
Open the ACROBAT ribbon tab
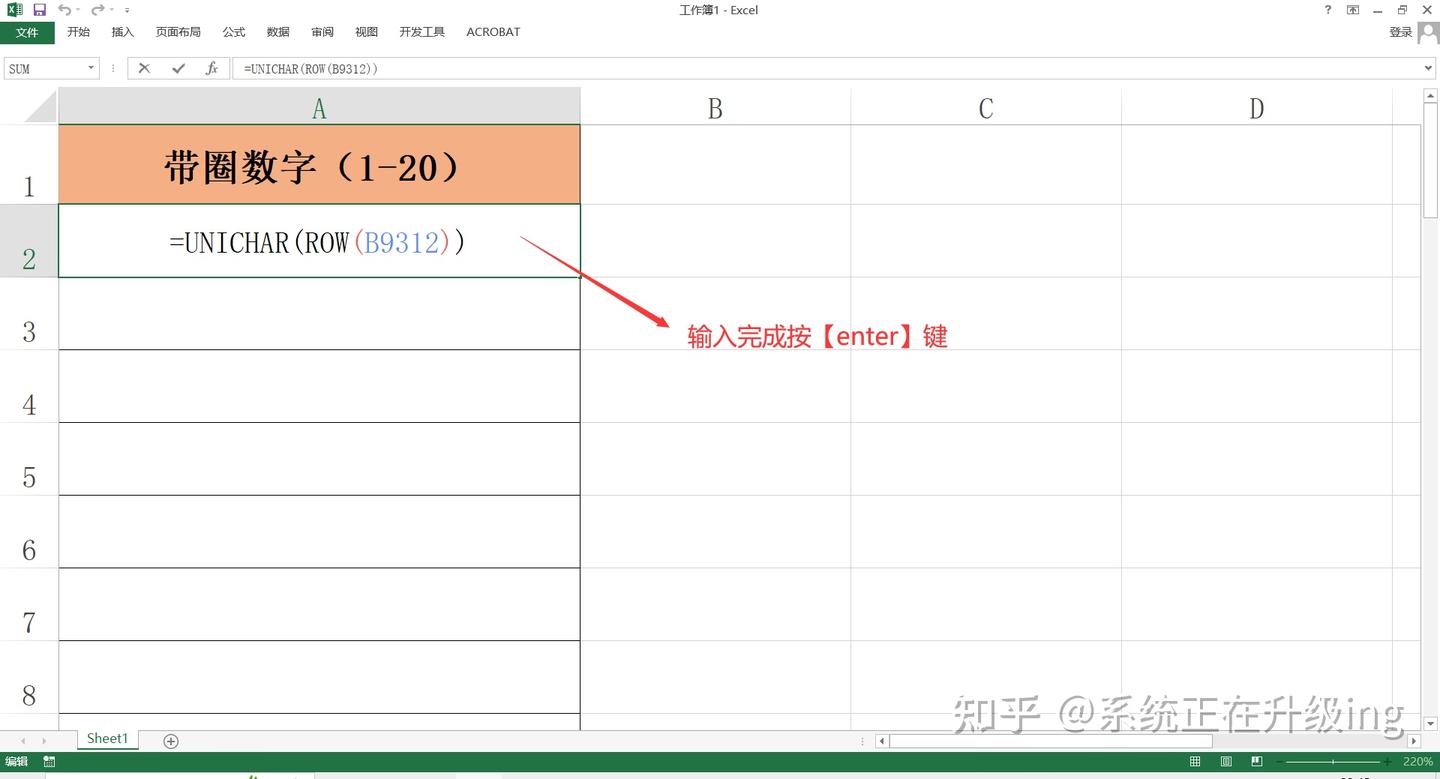(x=493, y=31)
